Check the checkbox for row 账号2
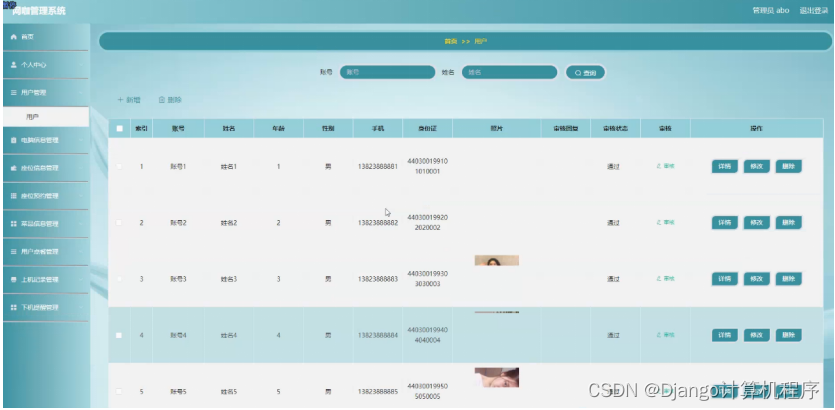The height and width of the screenshot is (410, 835). coord(119,223)
